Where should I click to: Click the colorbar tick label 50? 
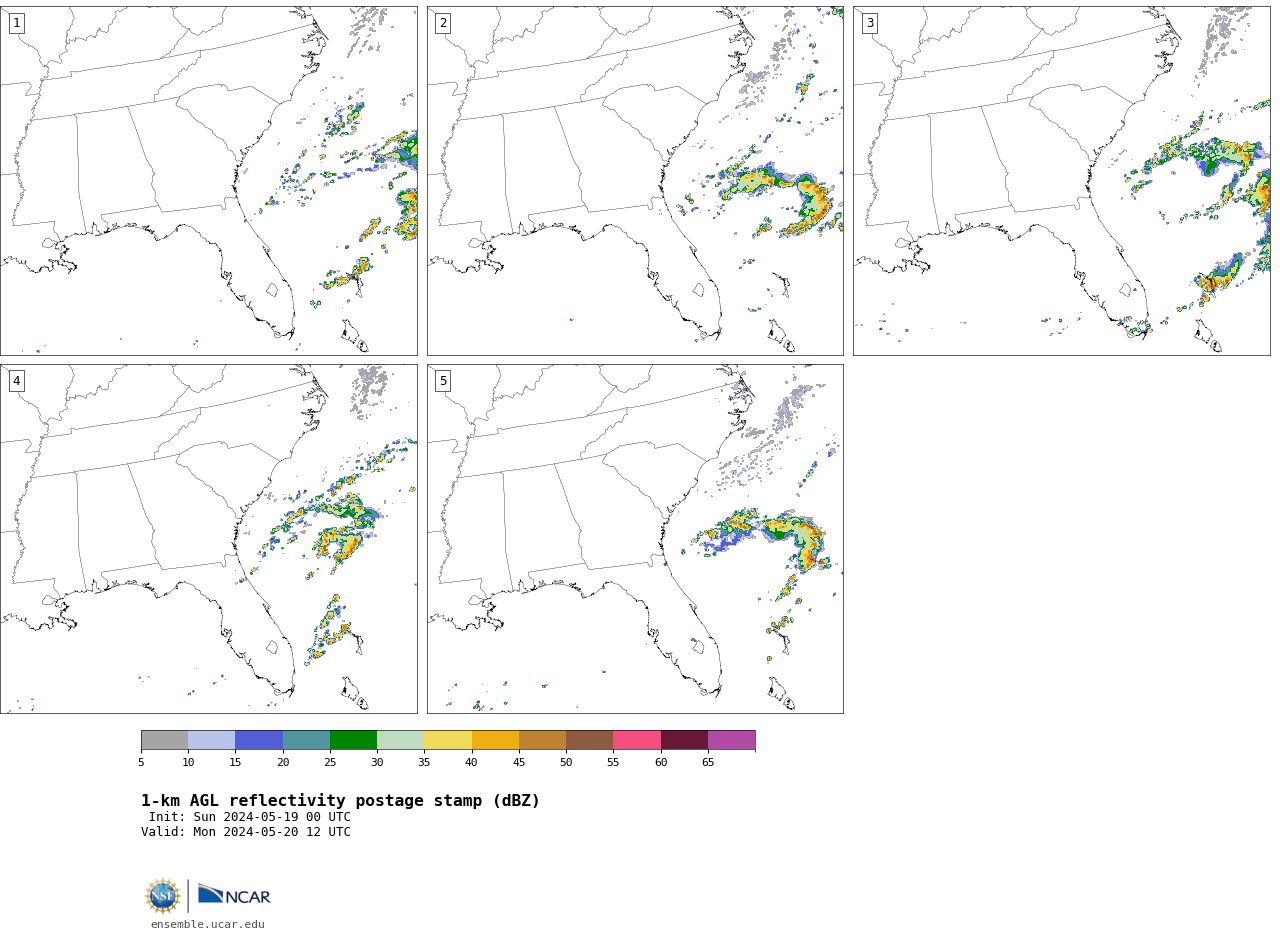(566, 763)
